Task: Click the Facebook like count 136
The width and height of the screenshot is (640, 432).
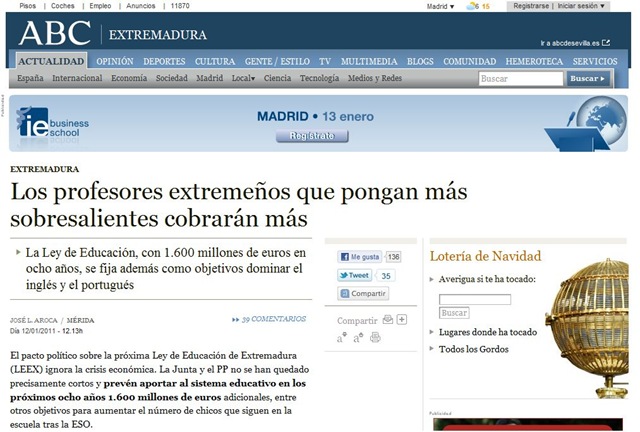Action: click(x=393, y=257)
